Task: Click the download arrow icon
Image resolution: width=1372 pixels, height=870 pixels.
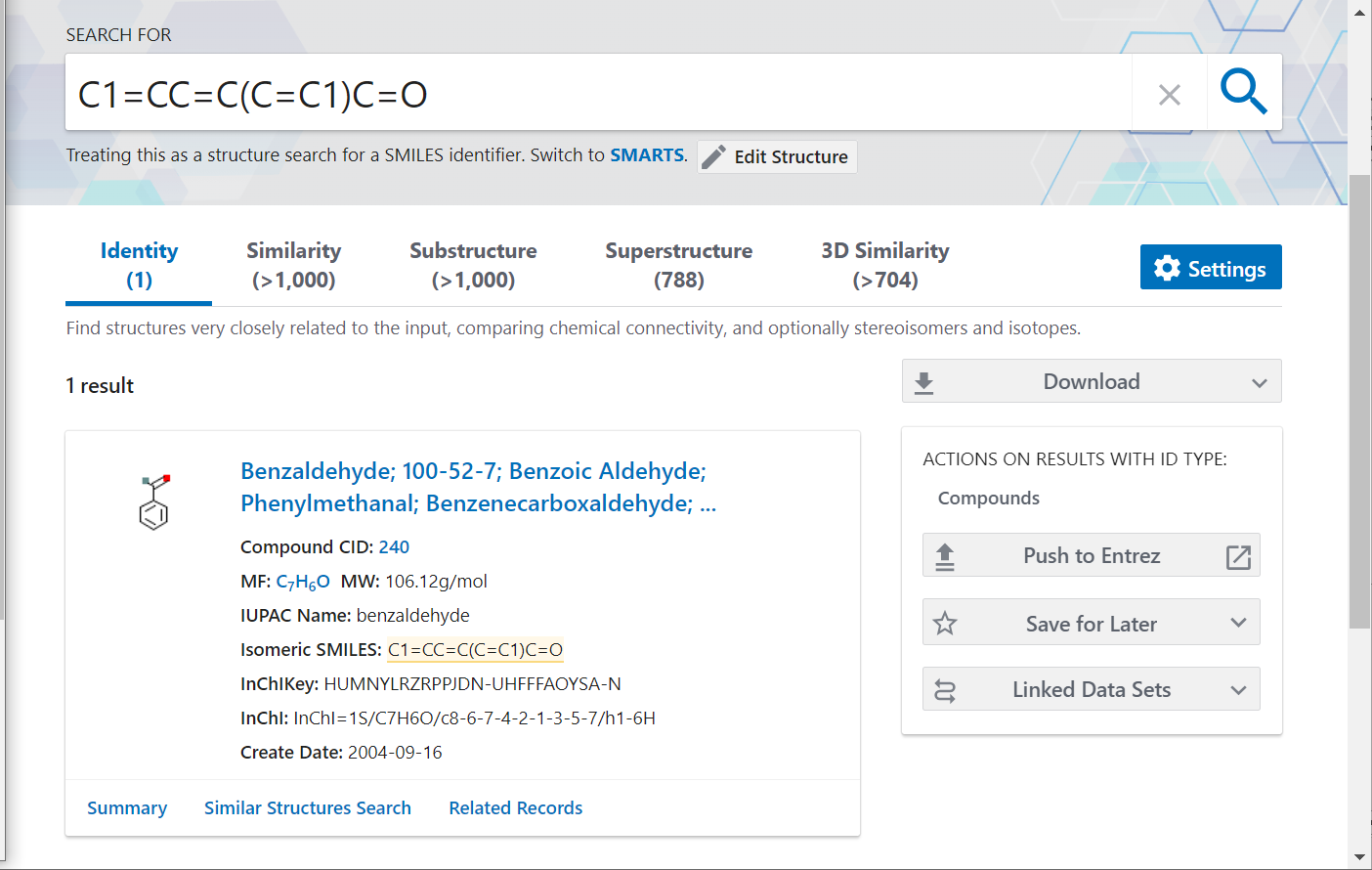Action: coord(923,382)
